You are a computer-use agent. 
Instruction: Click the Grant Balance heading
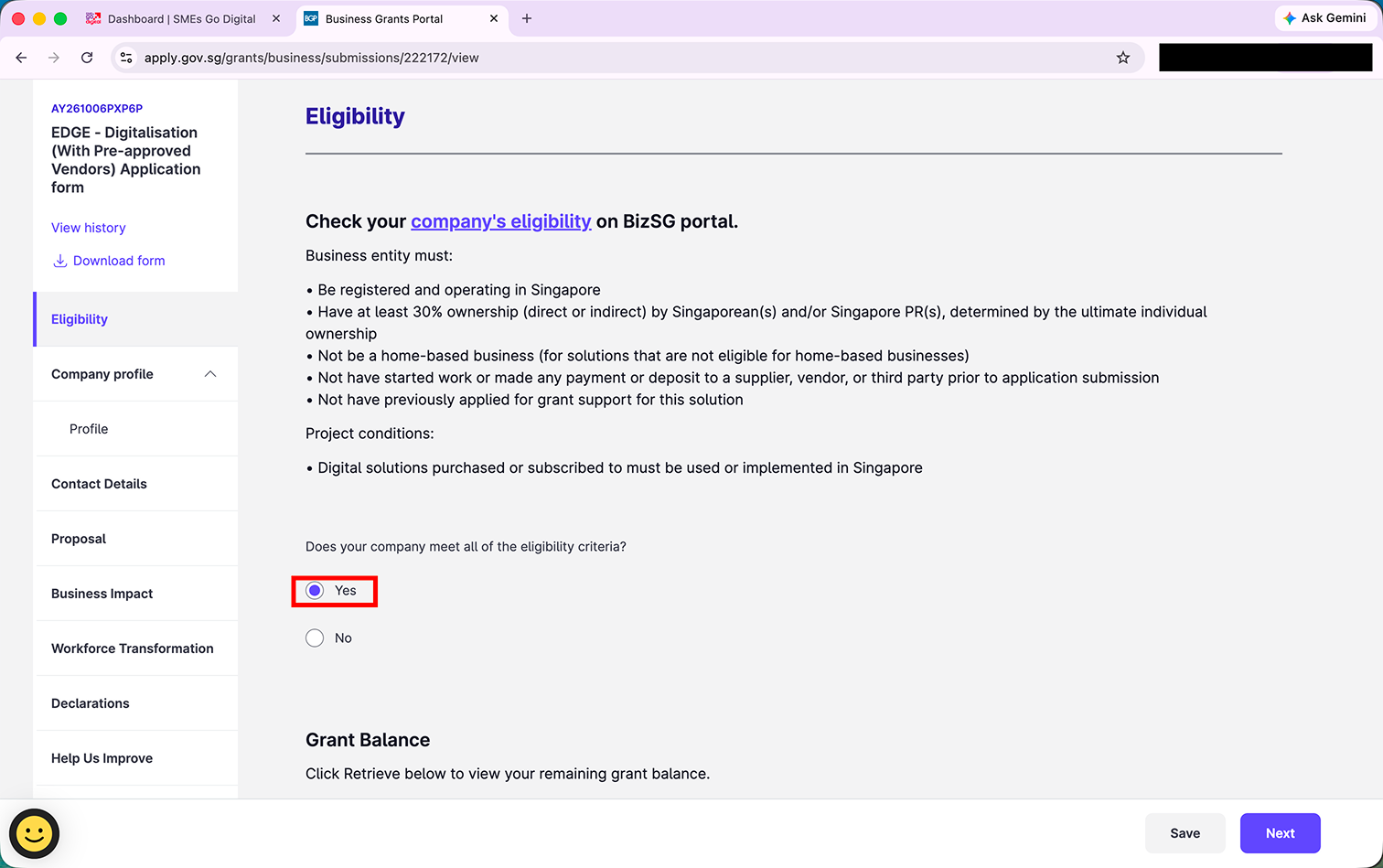pyautogui.click(x=368, y=740)
